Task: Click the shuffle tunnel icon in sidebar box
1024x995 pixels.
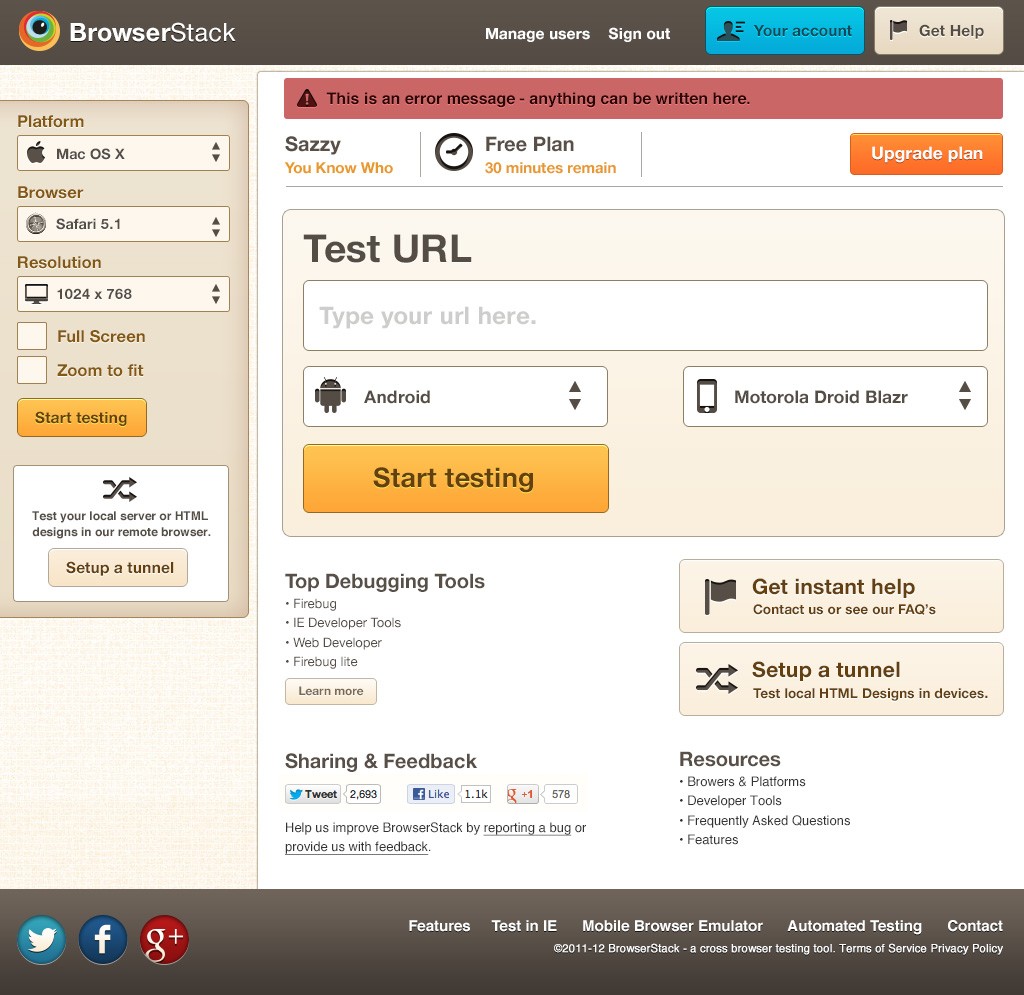Action: click(x=120, y=489)
